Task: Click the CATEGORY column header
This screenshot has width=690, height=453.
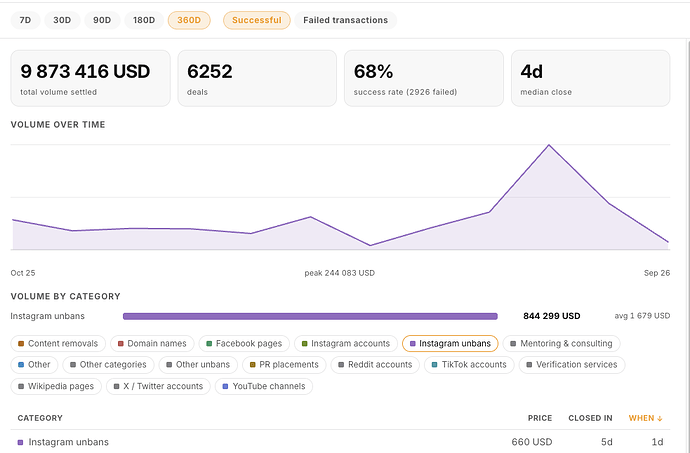Action: (x=40, y=418)
